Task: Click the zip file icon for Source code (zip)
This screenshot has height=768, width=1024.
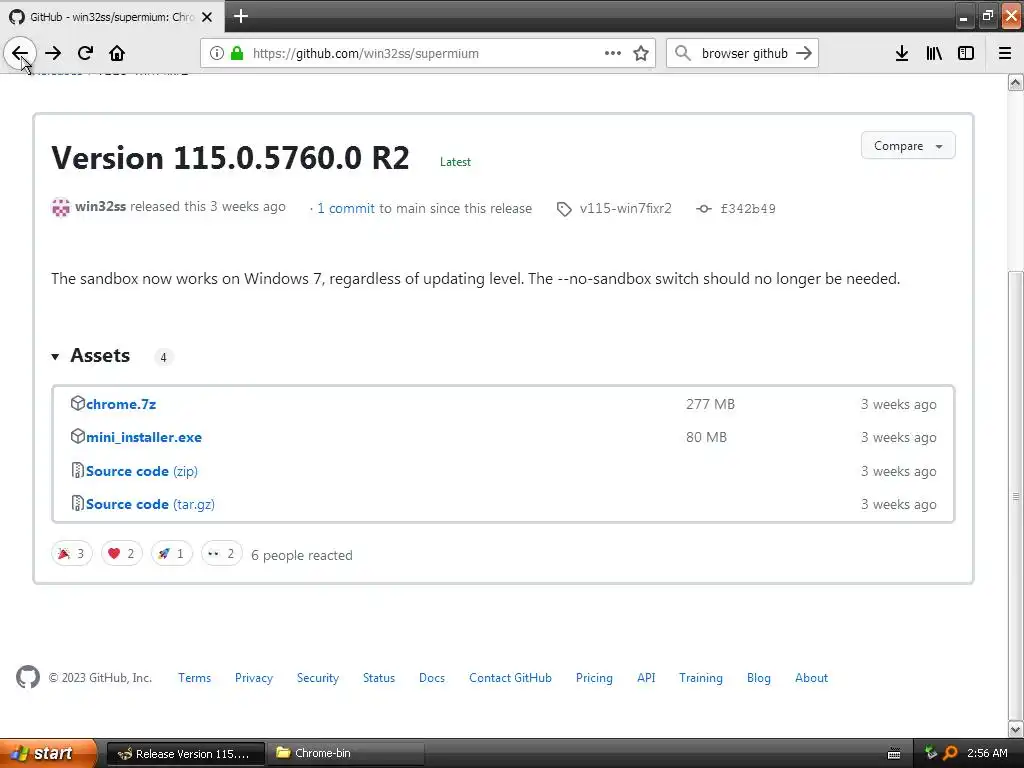Action: point(78,470)
